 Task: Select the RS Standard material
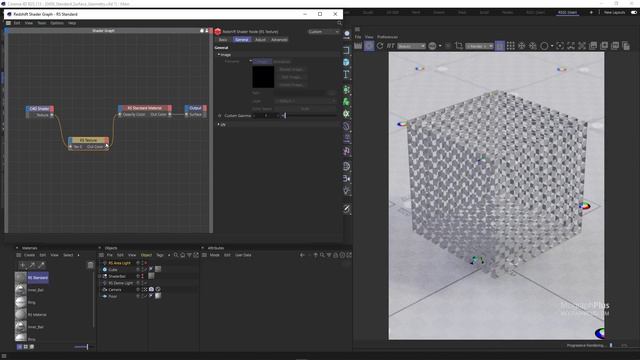point(32,278)
